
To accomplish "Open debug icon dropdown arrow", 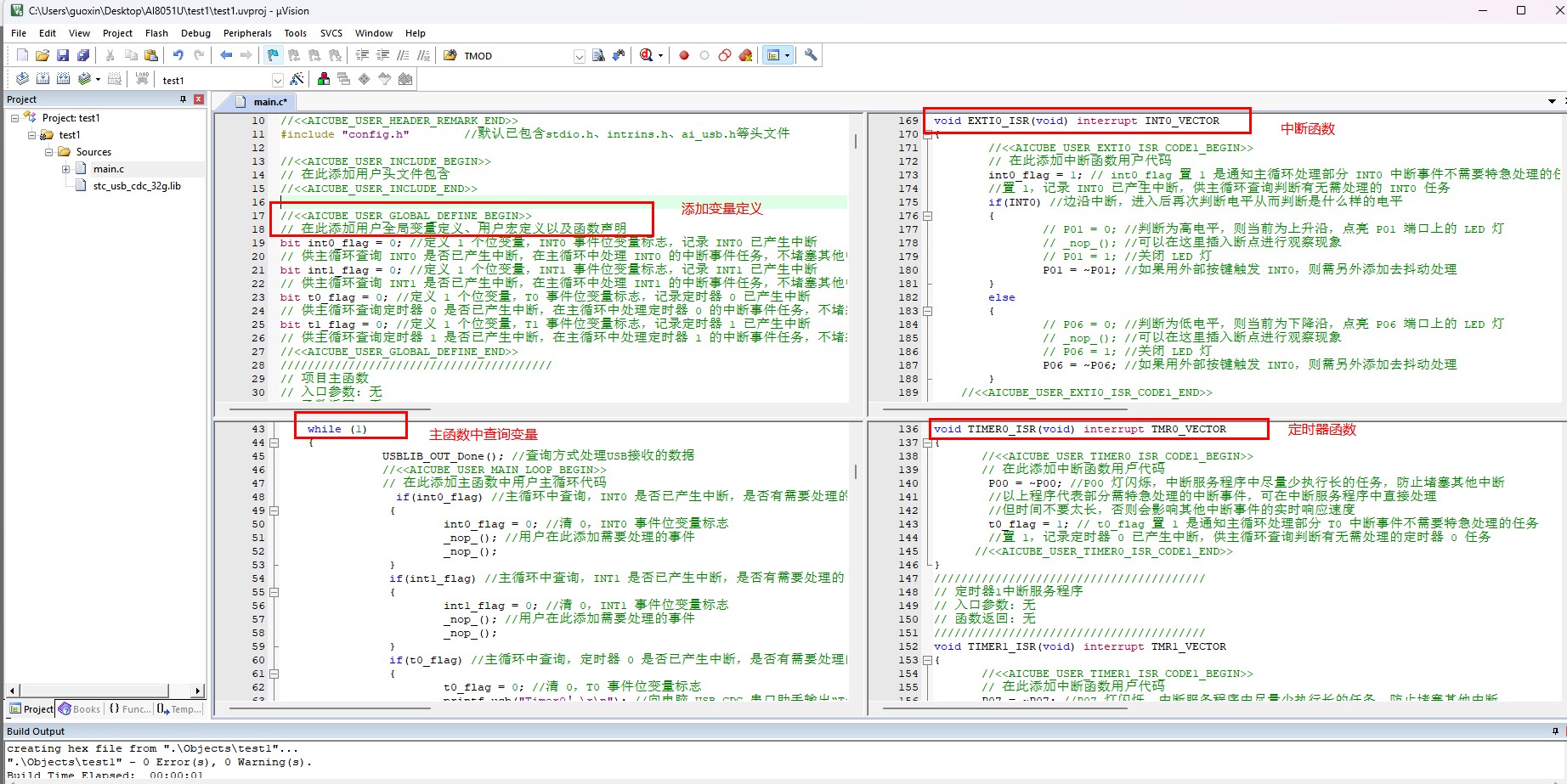I will coord(660,55).
